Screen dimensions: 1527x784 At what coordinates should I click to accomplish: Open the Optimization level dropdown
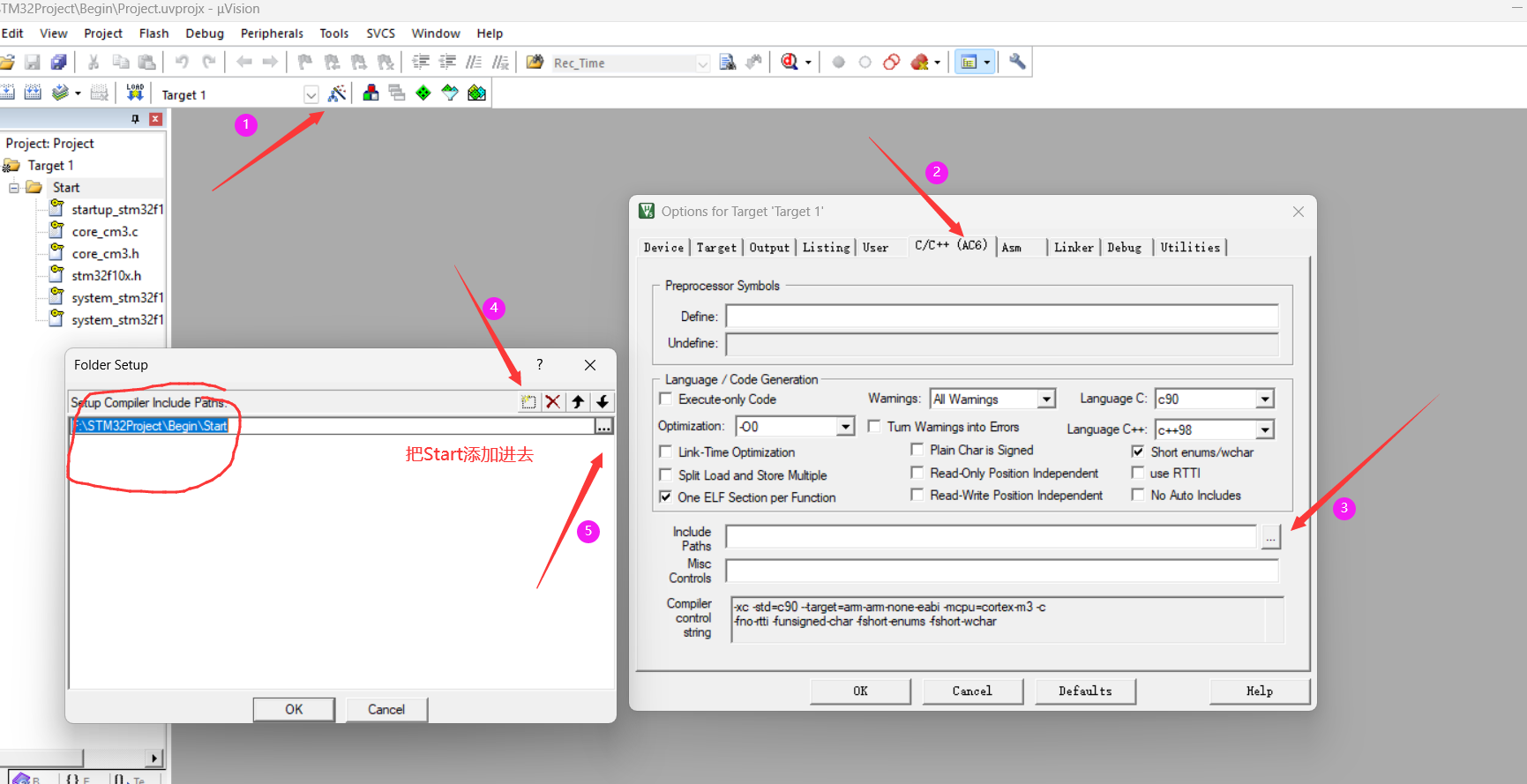(846, 427)
